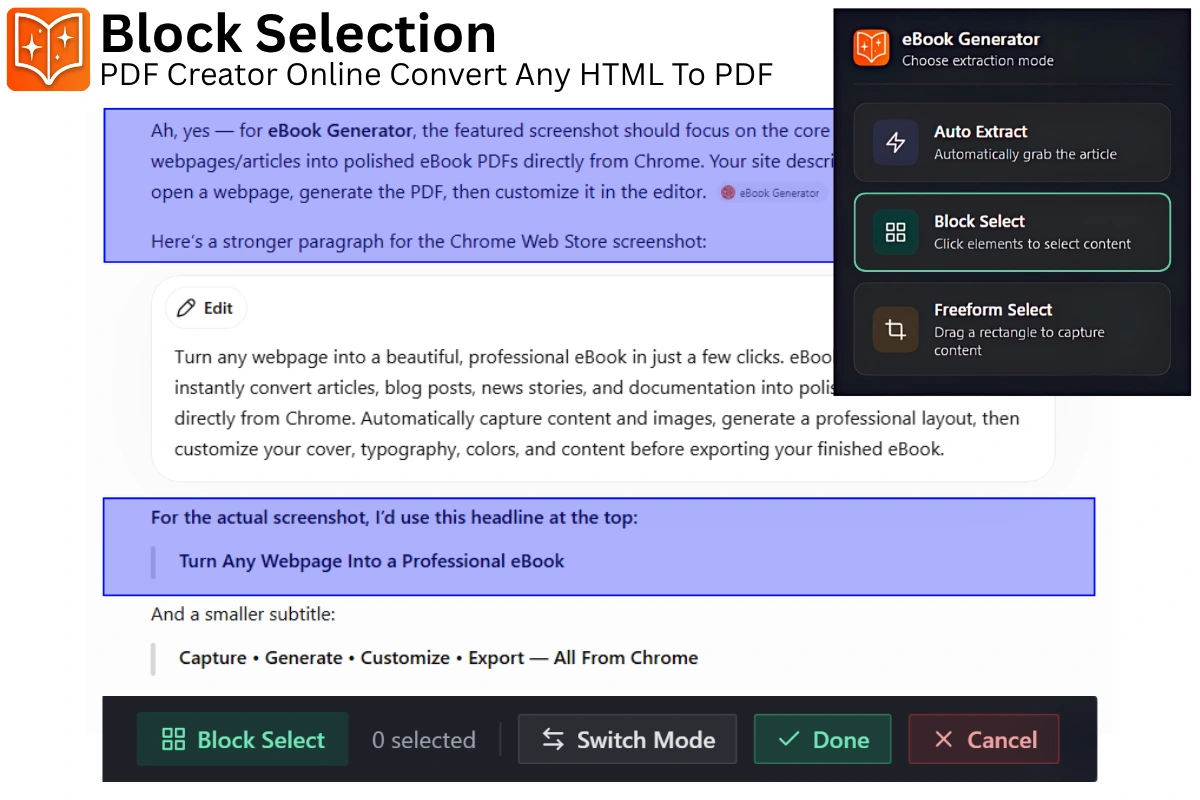Choose the Auto Extract mode card

click(x=1012, y=142)
